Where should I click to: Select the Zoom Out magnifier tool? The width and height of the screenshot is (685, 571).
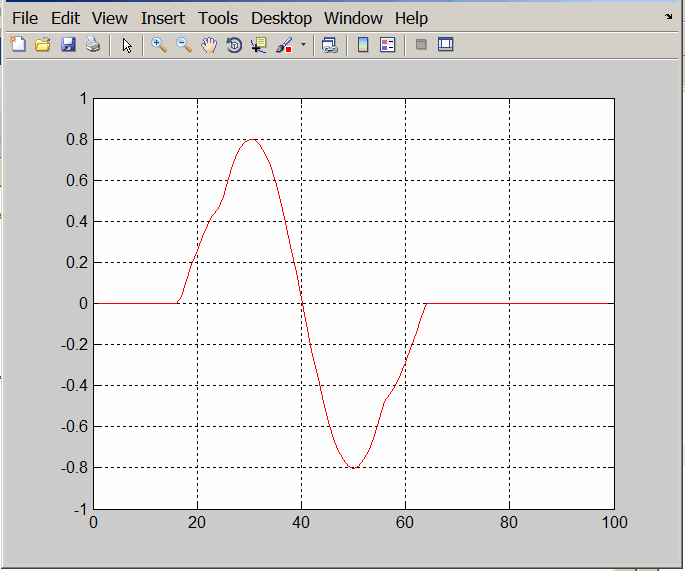coord(184,45)
